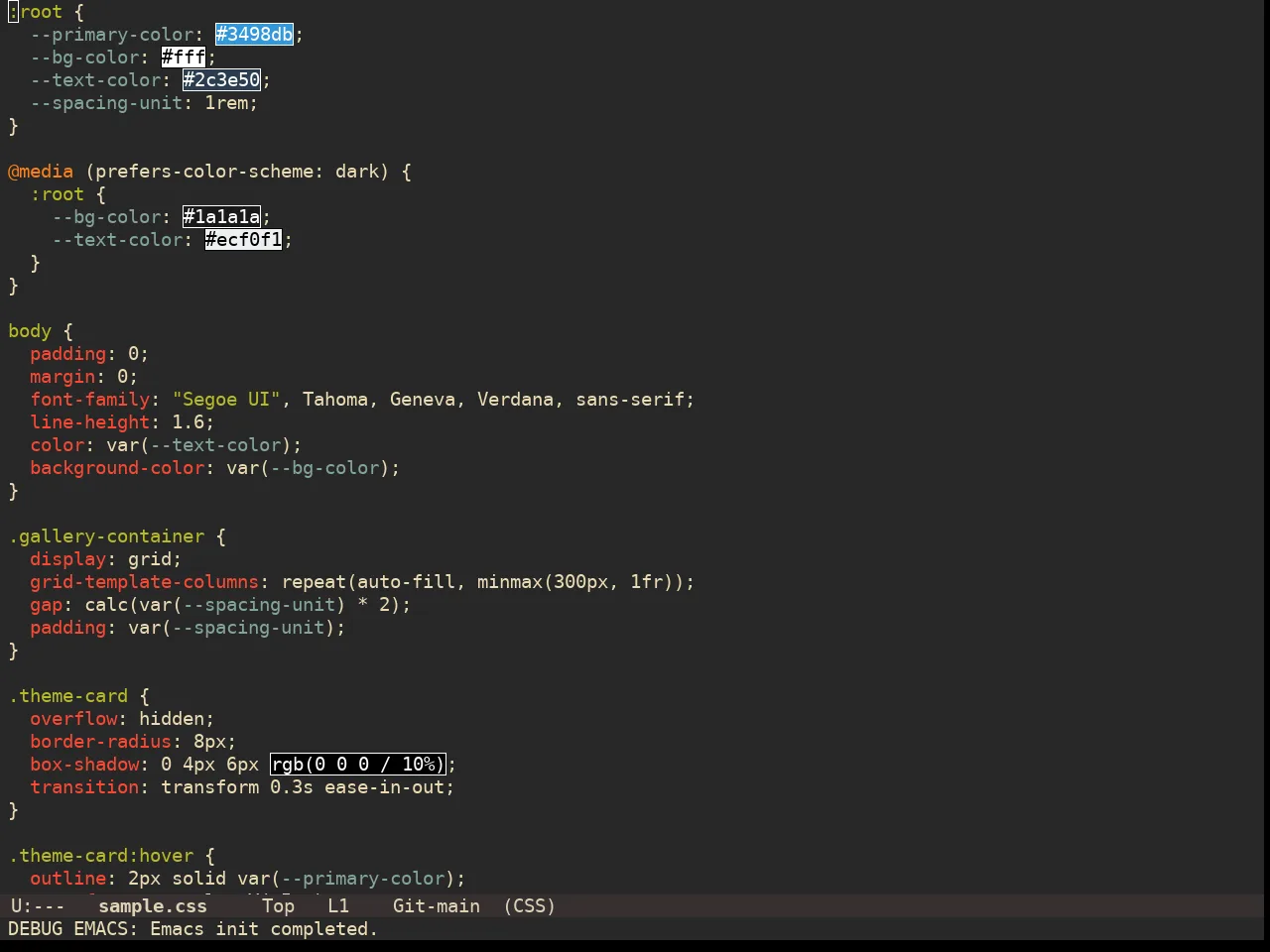Click the 'line-height: 1.6' line
The height and width of the screenshot is (952, 1270).
tap(122, 422)
